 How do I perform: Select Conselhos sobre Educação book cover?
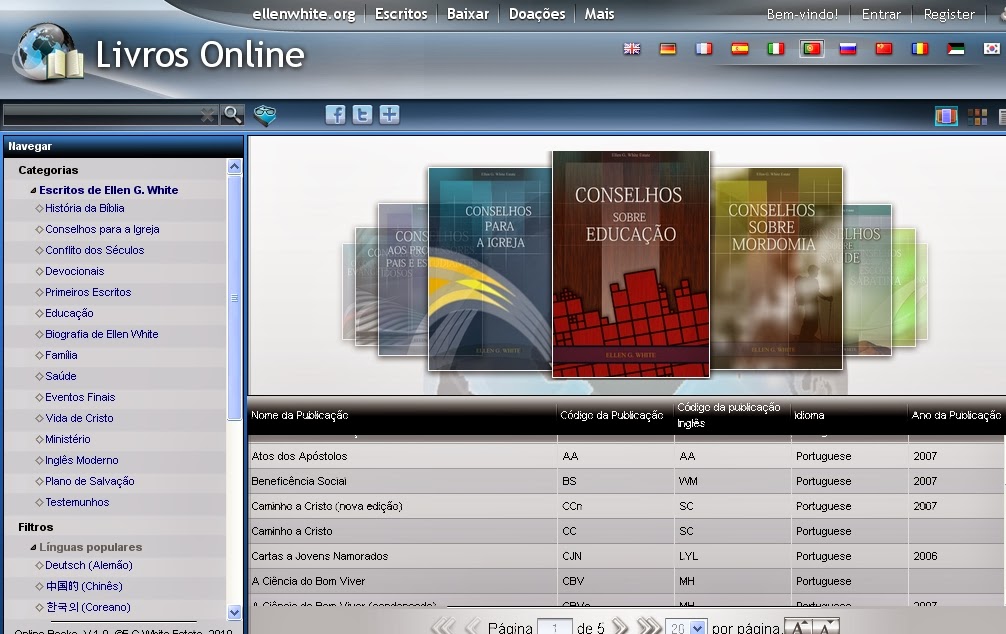click(631, 264)
